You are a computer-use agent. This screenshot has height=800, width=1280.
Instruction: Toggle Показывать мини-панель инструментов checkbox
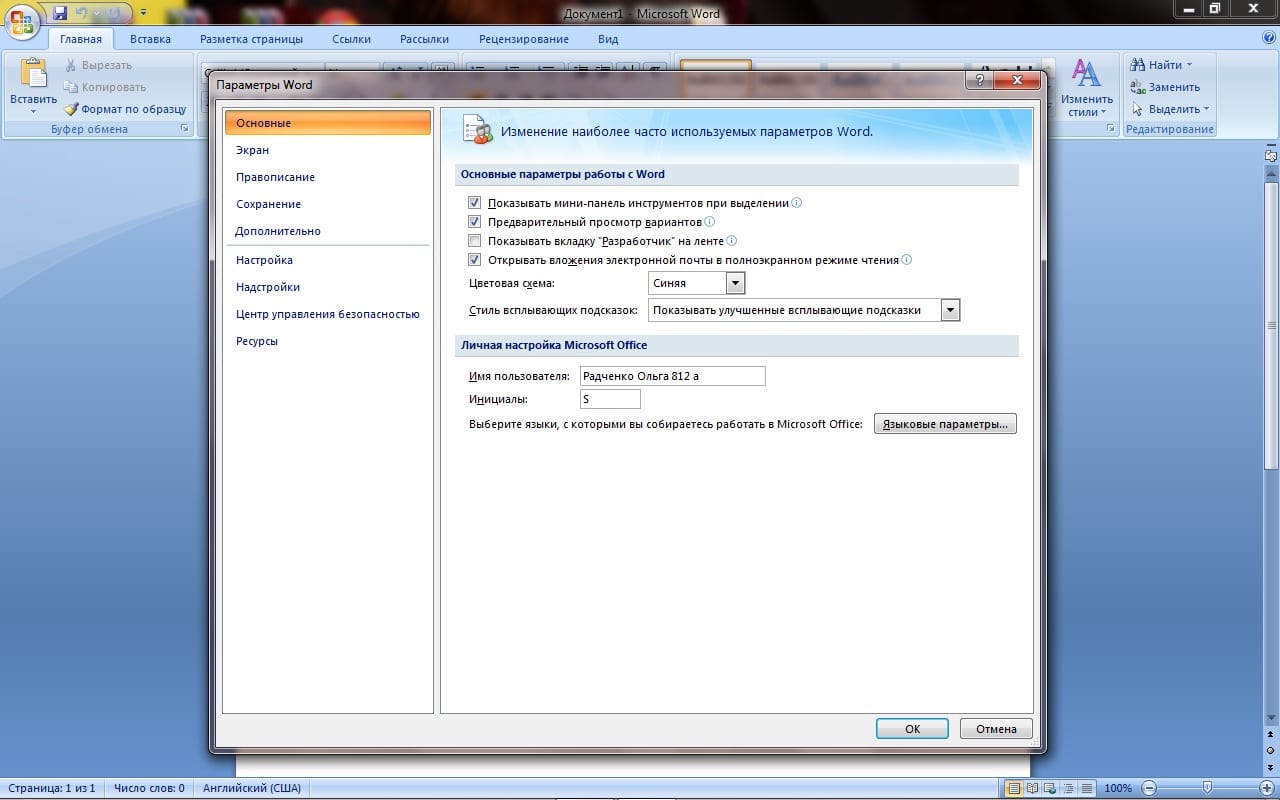(x=475, y=203)
